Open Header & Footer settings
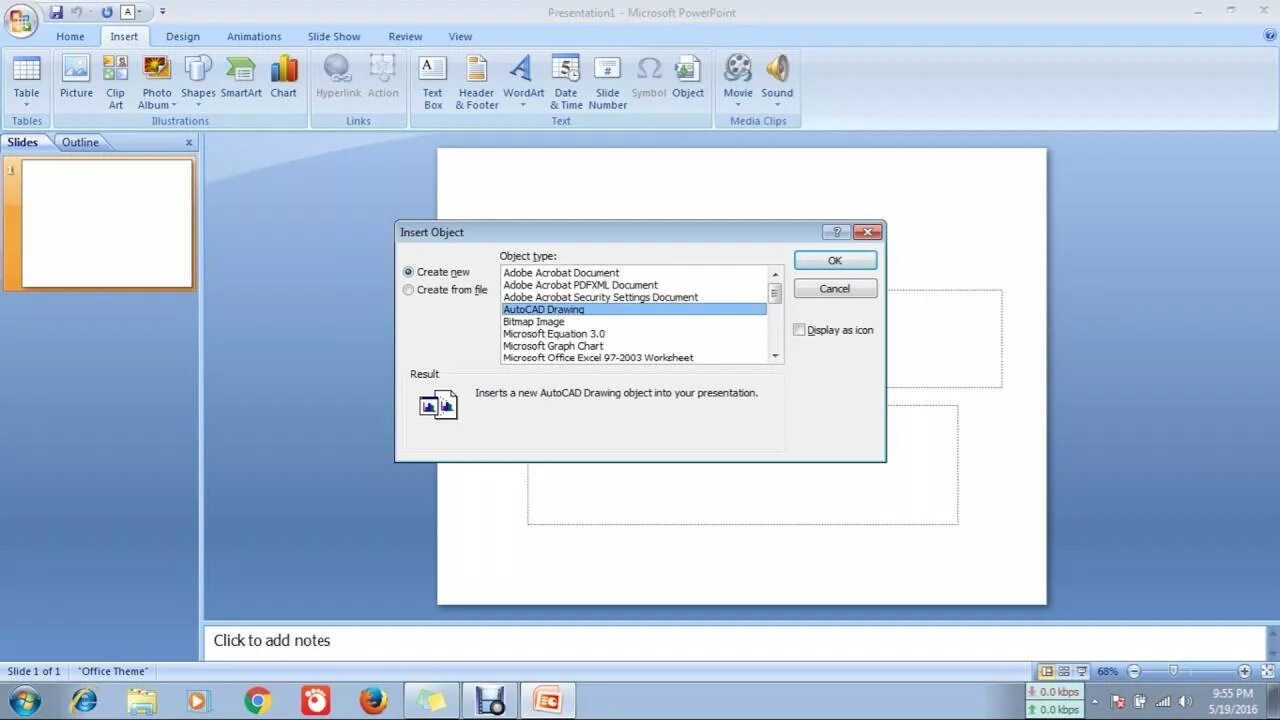Viewport: 1280px width, 720px height. pyautogui.click(x=477, y=82)
